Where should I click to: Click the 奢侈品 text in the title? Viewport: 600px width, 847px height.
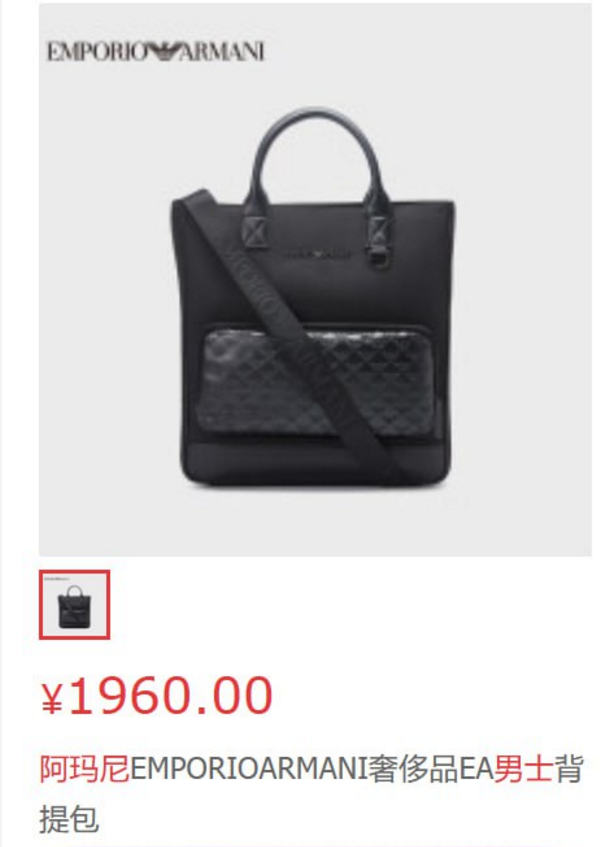tap(413, 769)
